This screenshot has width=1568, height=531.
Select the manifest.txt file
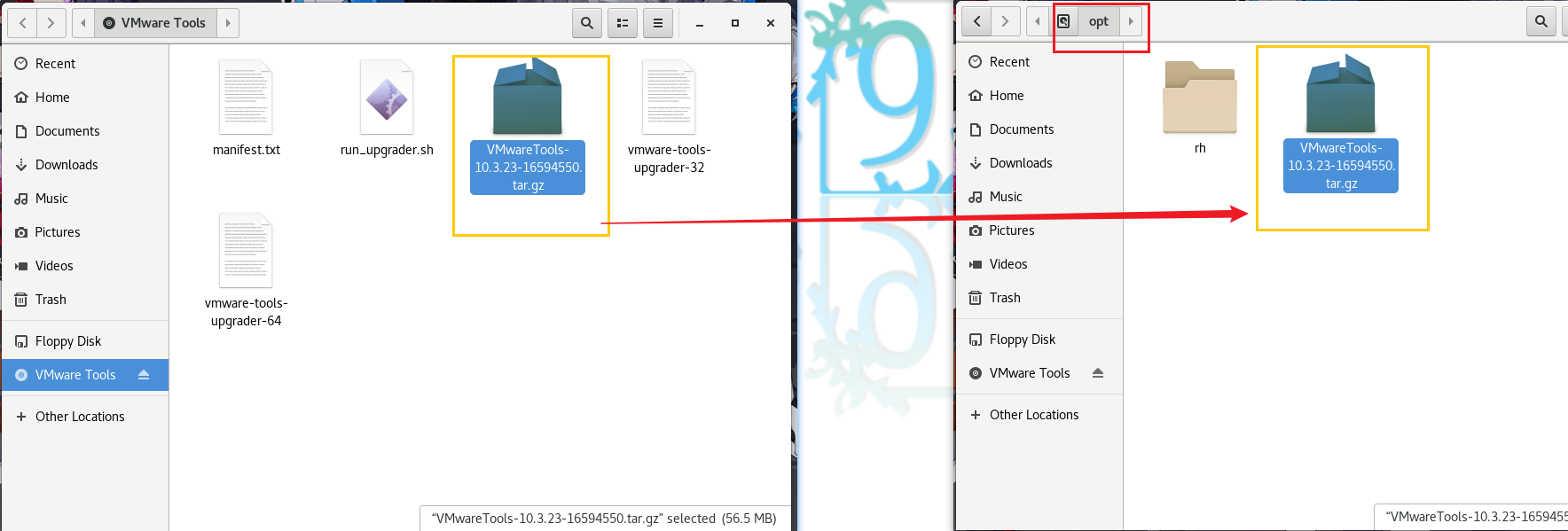click(247, 108)
